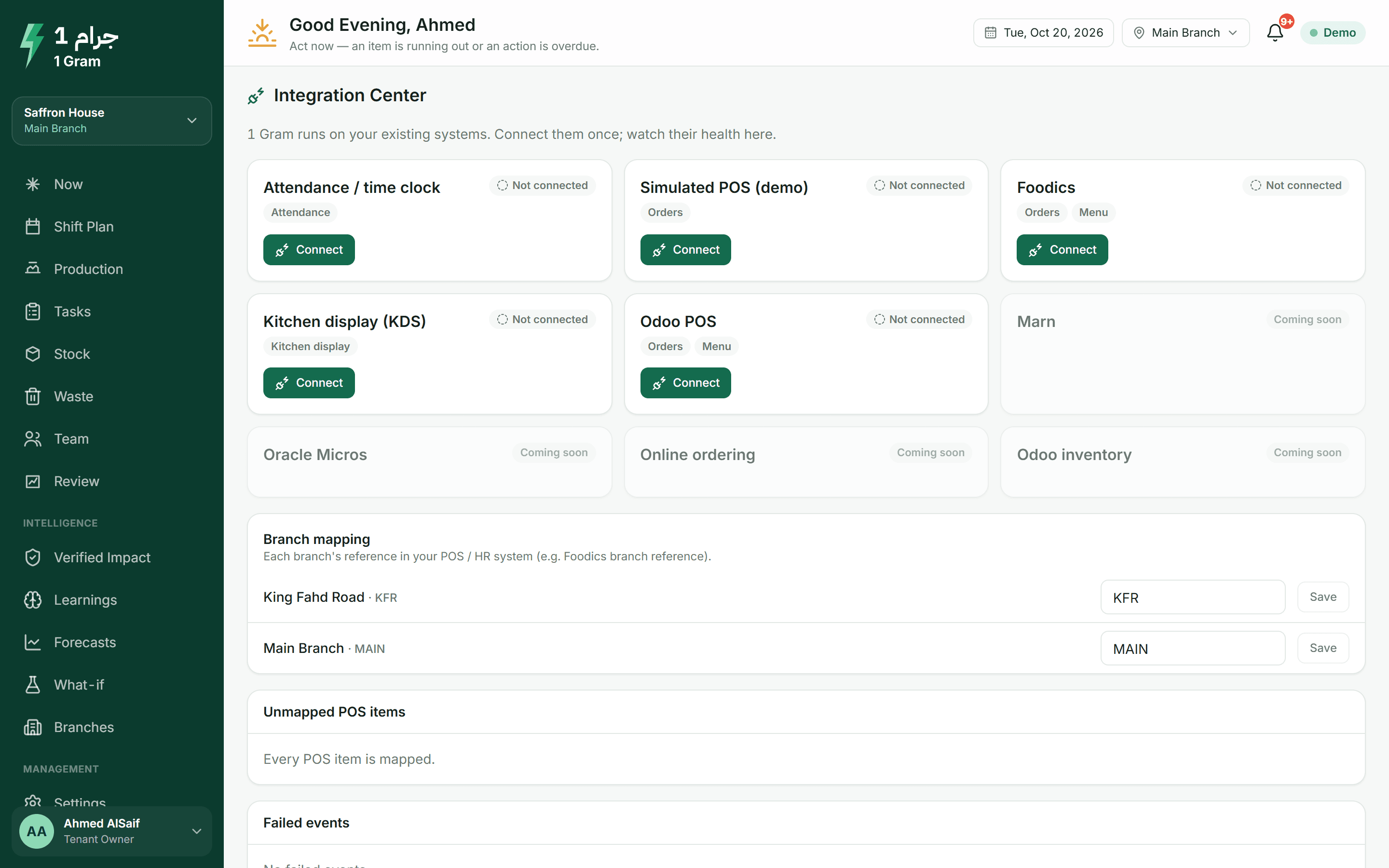Connect the Attendance / time clock integration
This screenshot has width=1389, height=868.
click(x=309, y=250)
